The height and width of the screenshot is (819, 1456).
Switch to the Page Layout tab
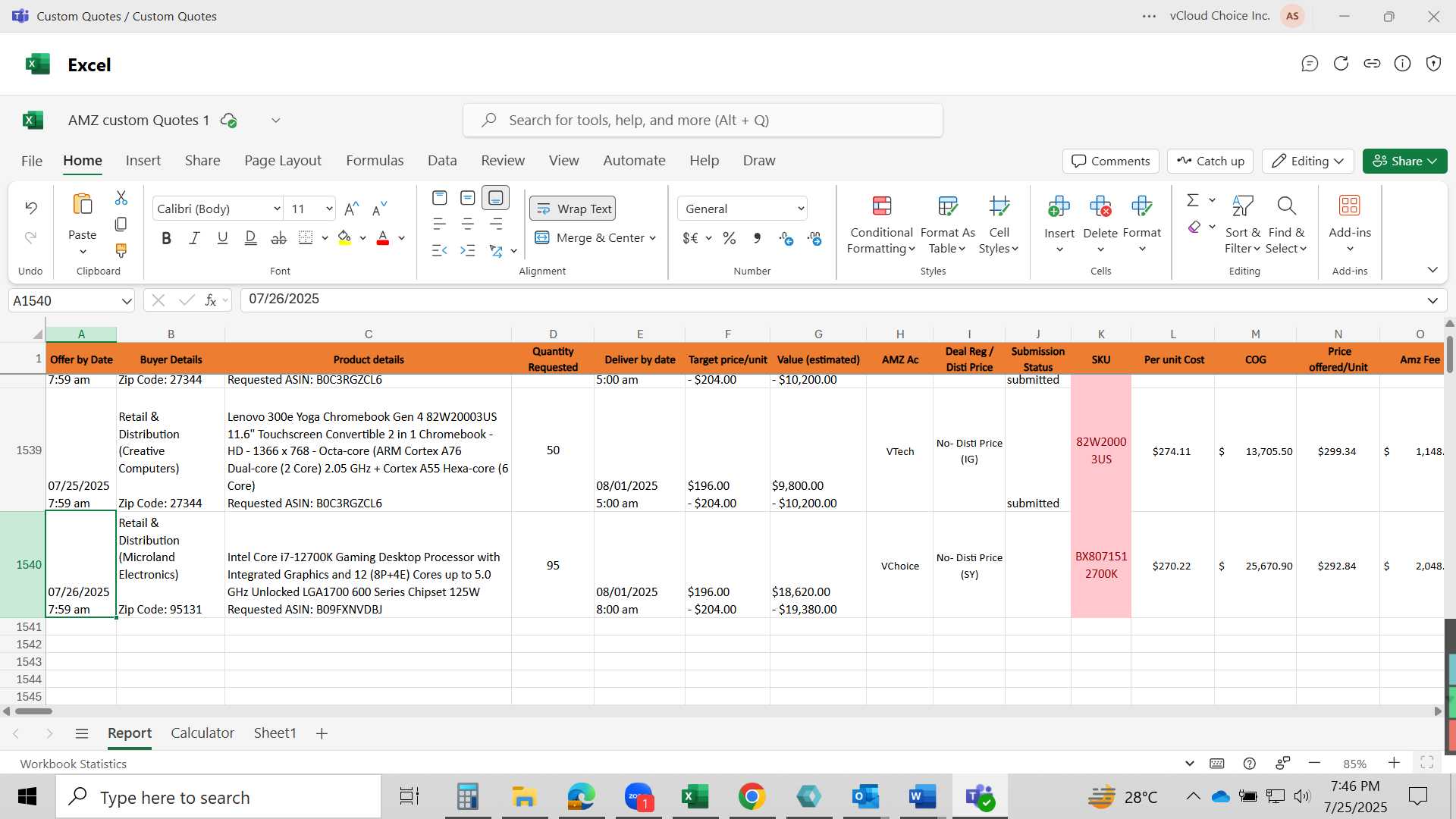pos(283,161)
